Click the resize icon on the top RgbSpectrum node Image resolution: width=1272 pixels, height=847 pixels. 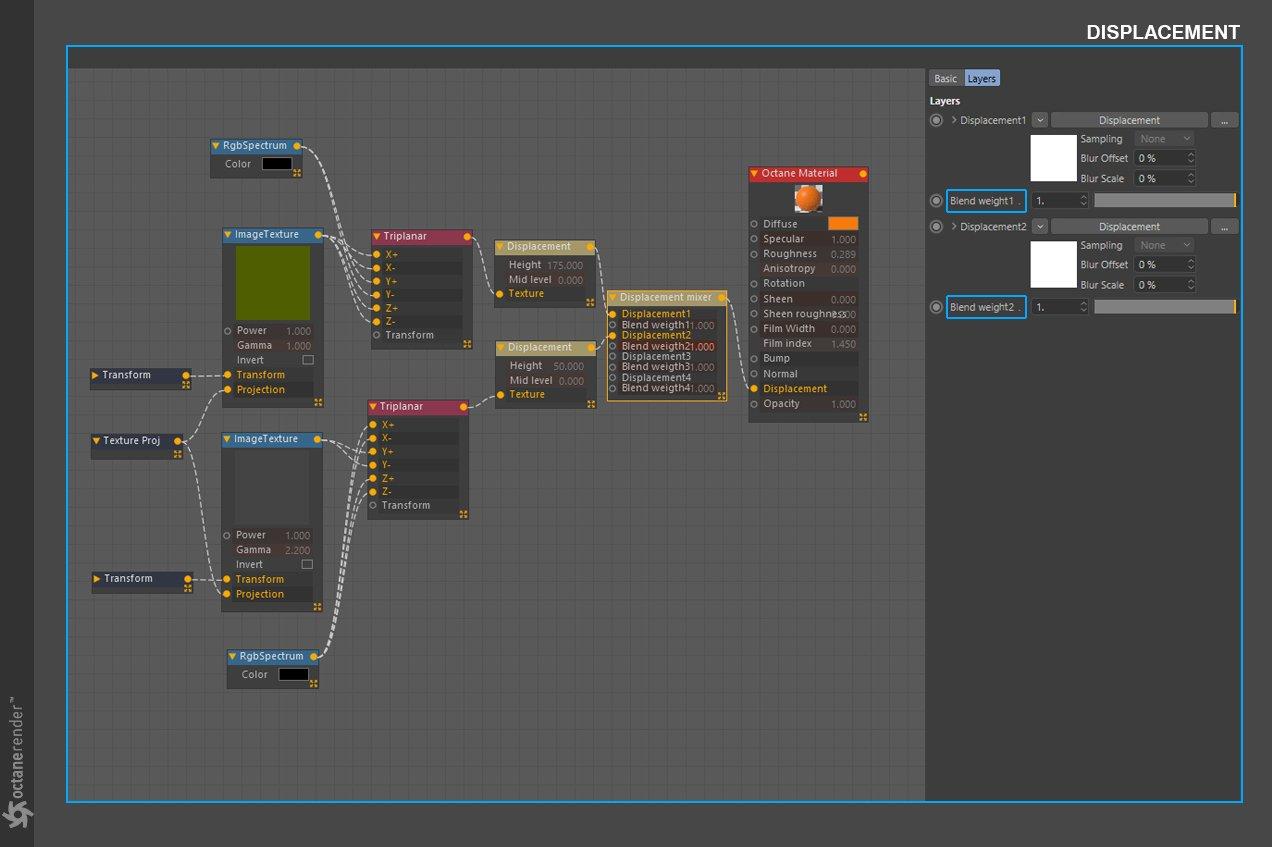coord(297,173)
